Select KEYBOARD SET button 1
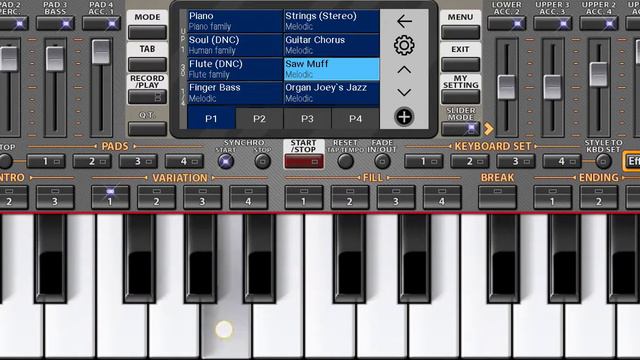This screenshot has height=360, width=640. (x=424, y=162)
